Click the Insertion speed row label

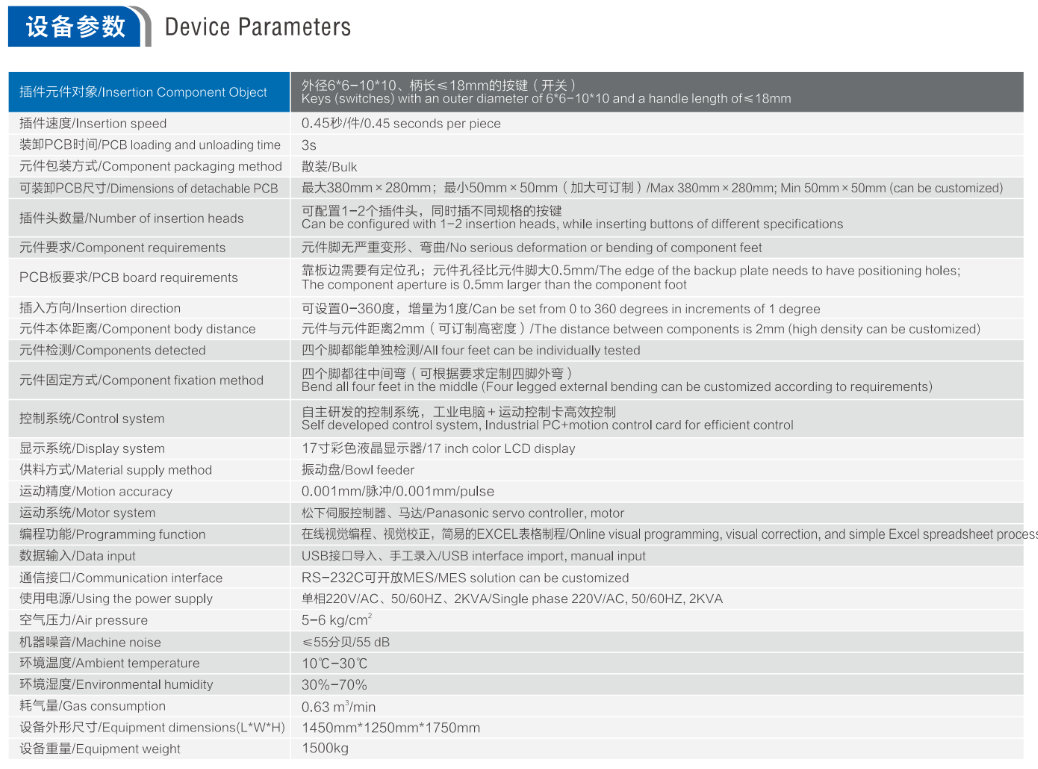point(93,123)
